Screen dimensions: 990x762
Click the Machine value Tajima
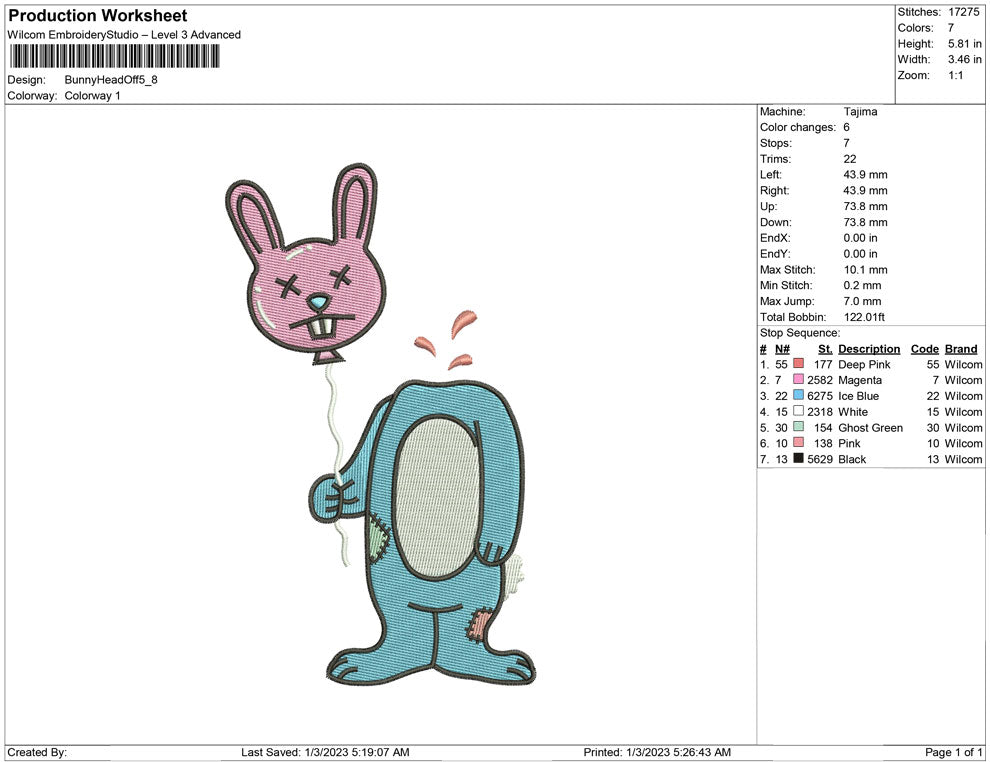[x=860, y=111]
